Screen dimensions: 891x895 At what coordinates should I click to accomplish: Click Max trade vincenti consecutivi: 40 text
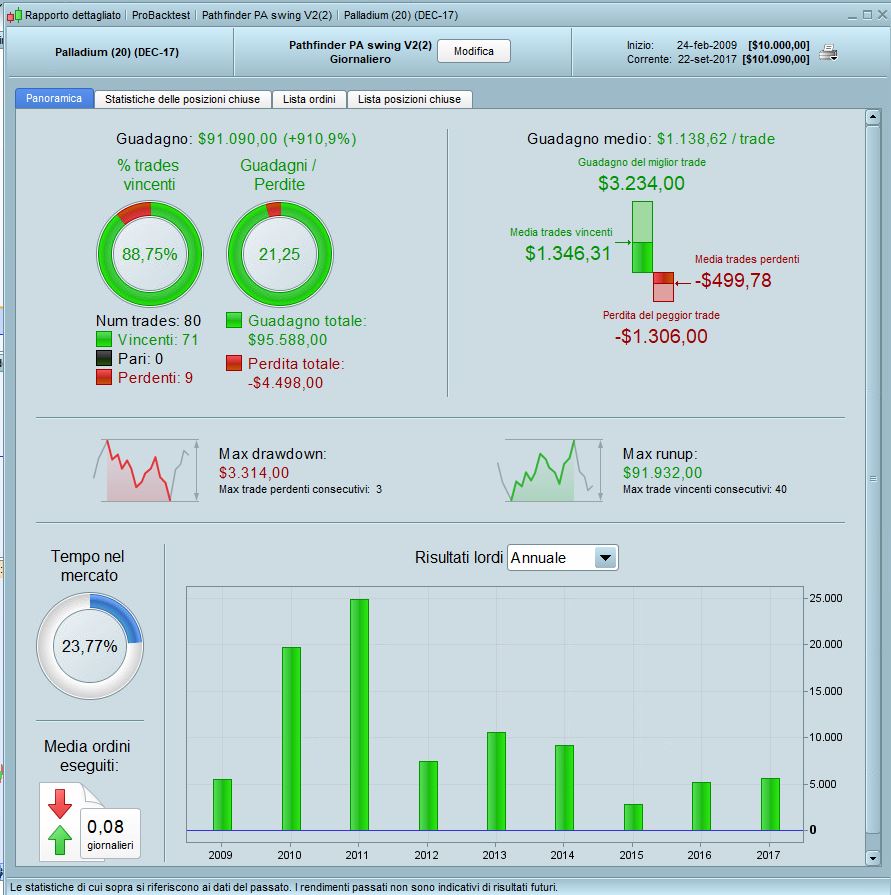pos(705,489)
